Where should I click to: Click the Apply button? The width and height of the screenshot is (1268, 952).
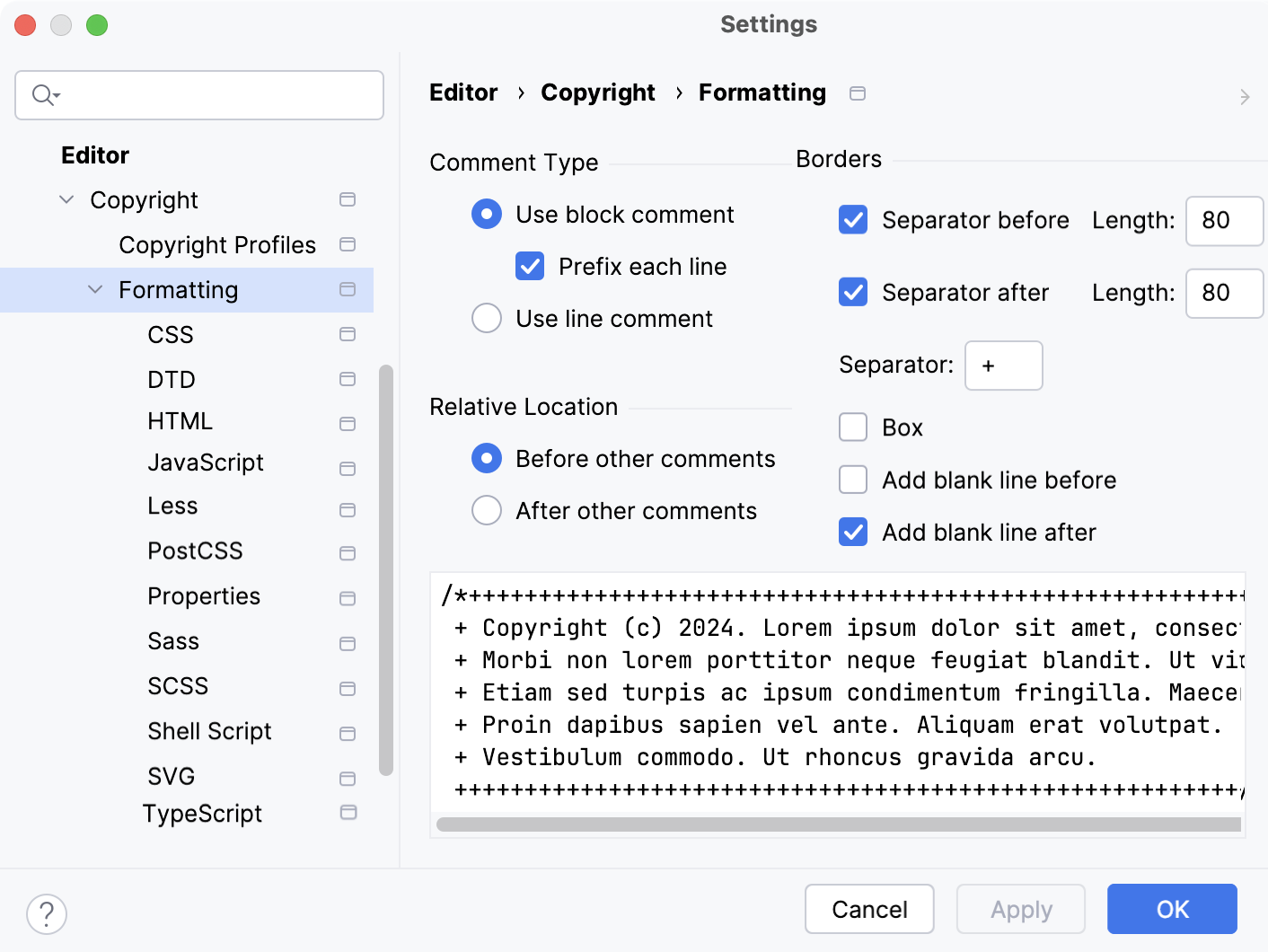[x=1020, y=909]
